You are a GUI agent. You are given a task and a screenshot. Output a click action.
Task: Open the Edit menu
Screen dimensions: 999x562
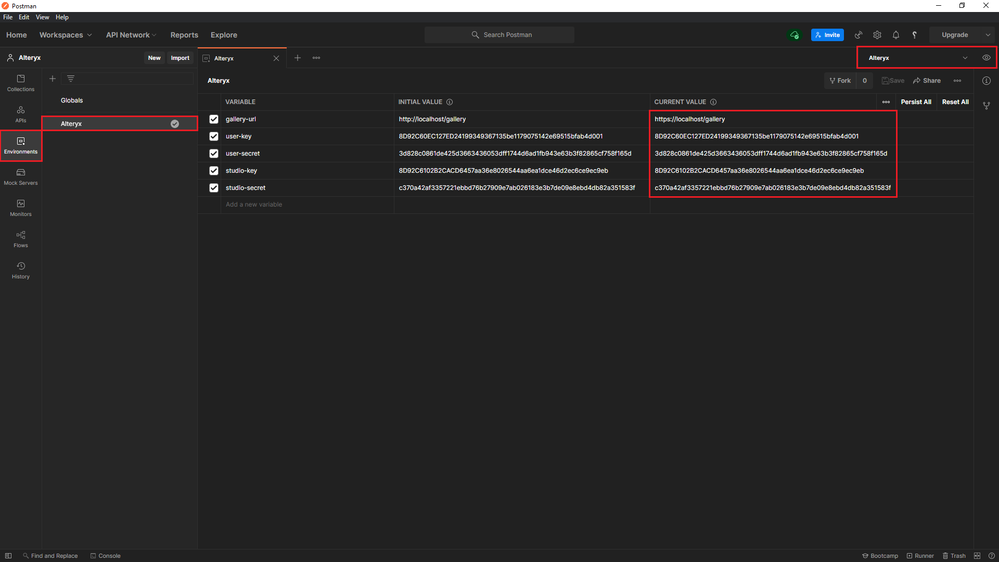24,17
